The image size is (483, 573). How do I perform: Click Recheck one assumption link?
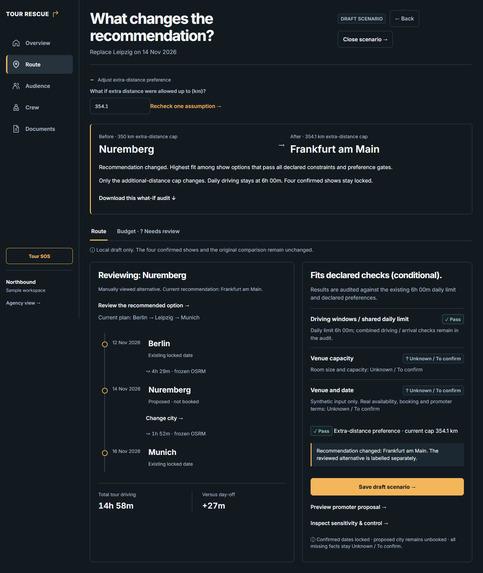tap(186, 106)
